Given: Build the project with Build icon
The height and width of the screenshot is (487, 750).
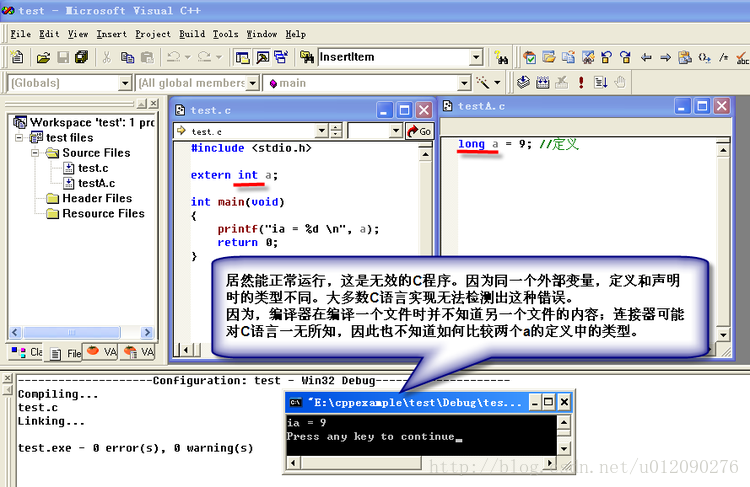Looking at the screenshot, I should [542, 83].
